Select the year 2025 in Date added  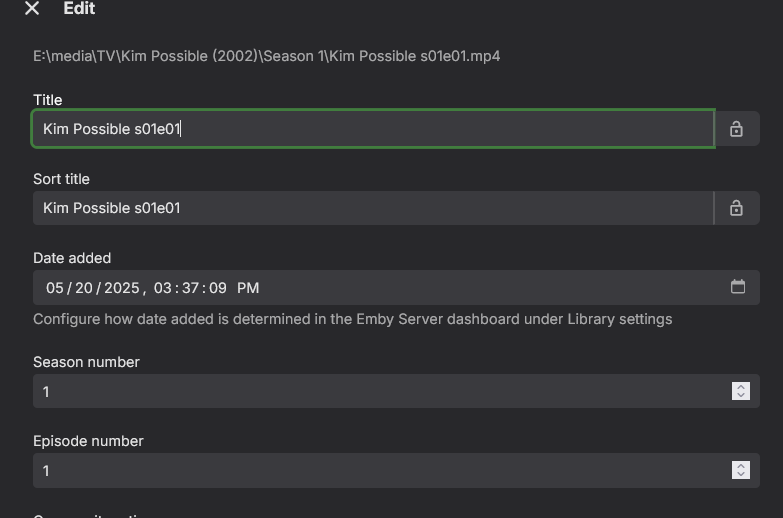(x=121, y=288)
